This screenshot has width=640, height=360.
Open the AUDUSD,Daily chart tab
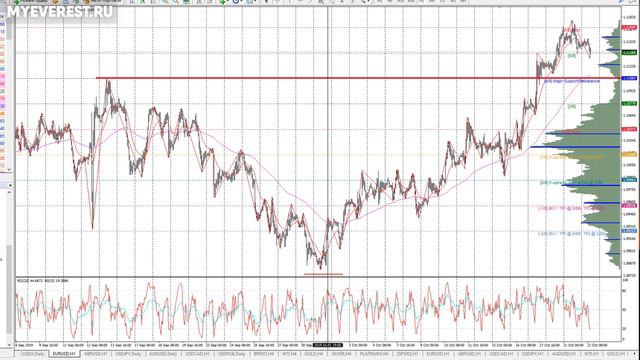(x=162, y=353)
